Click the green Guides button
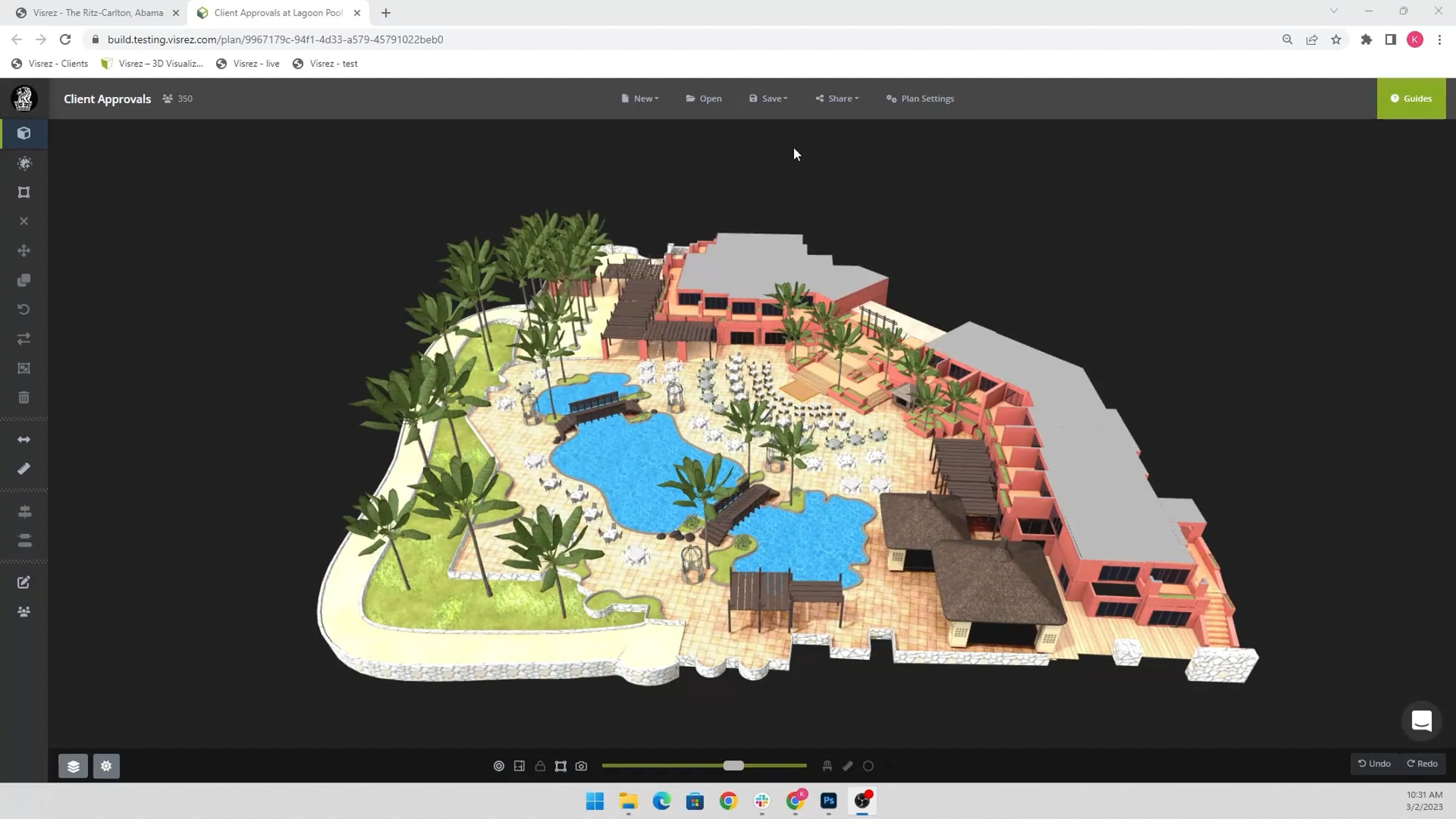This screenshot has height=819, width=1456. [x=1411, y=98]
